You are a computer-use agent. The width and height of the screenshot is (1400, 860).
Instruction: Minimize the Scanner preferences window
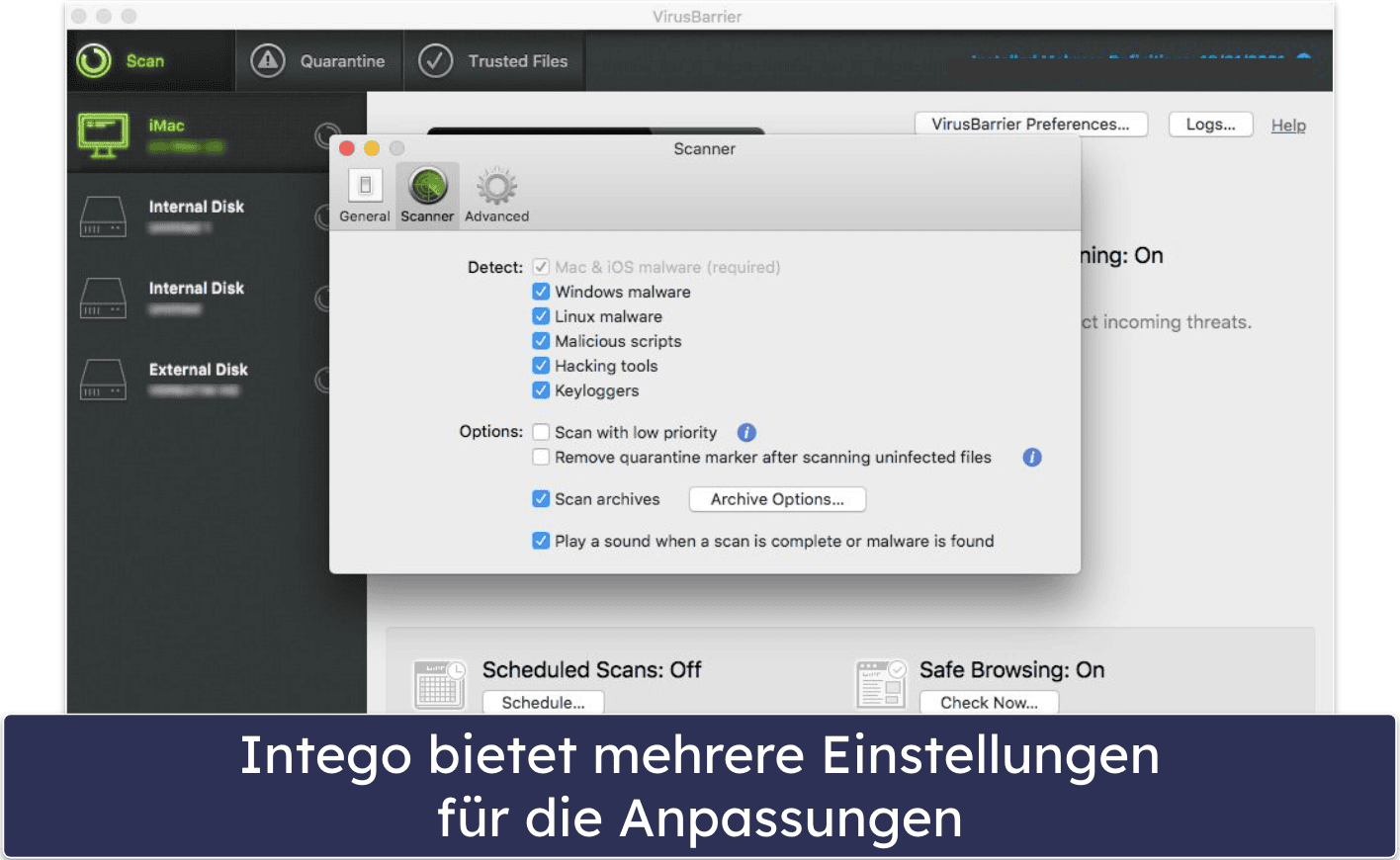tap(372, 148)
